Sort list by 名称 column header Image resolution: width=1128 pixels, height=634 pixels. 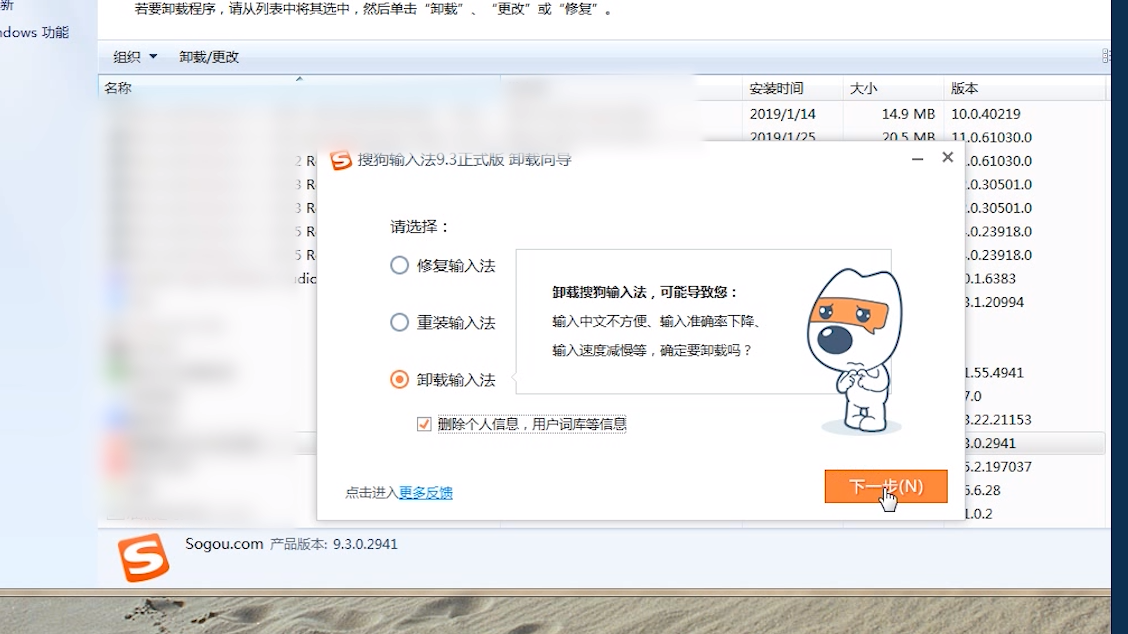click(x=299, y=88)
